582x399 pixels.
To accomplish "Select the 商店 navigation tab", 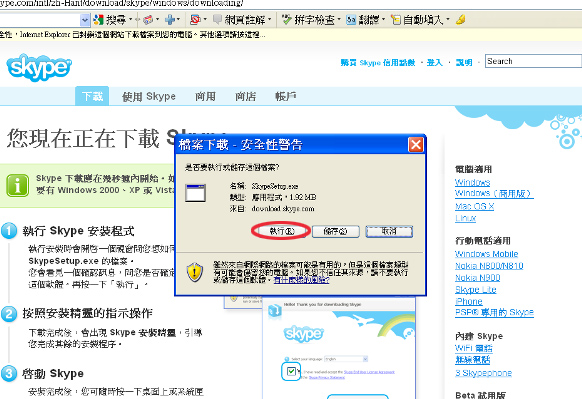I will click(245, 97).
